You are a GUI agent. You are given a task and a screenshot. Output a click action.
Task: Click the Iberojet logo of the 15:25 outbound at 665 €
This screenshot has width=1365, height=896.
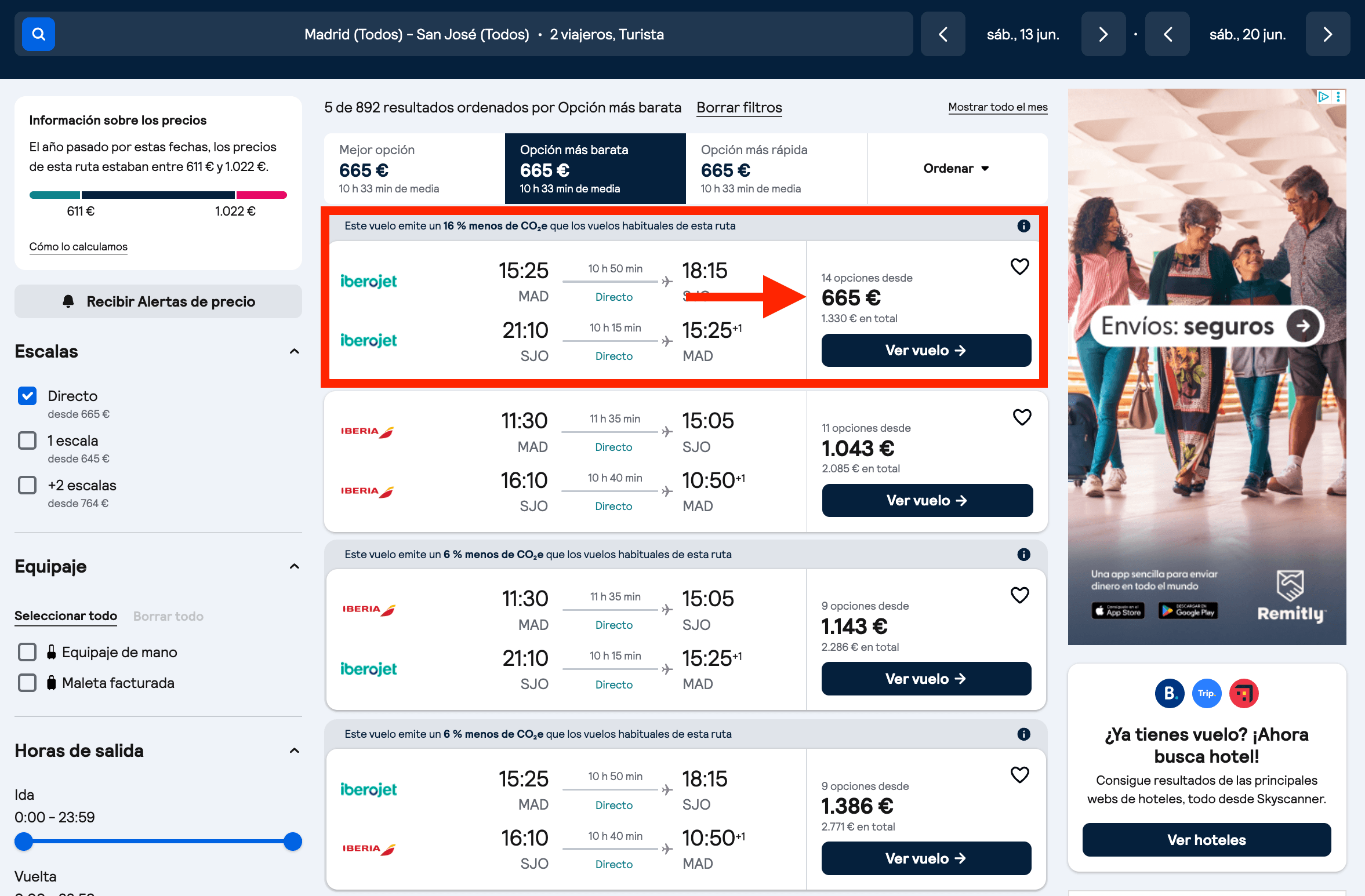click(x=368, y=281)
